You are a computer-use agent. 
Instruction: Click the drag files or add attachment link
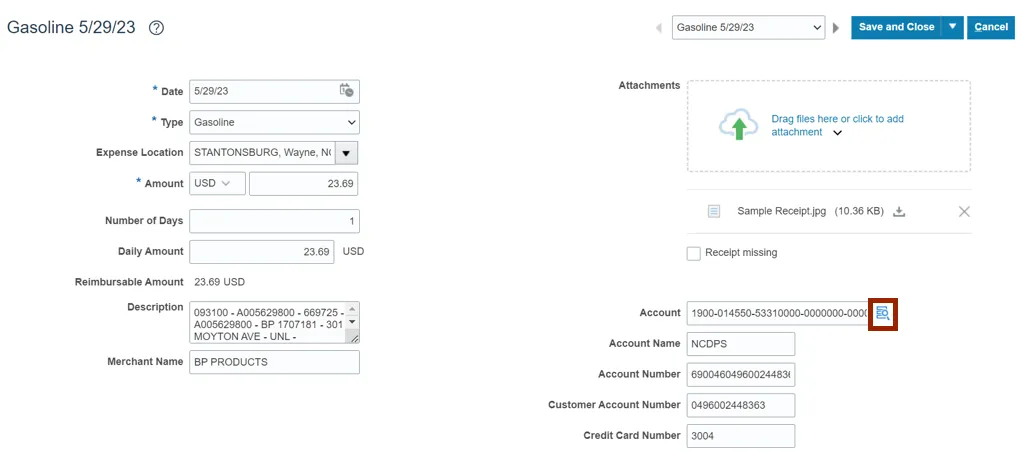click(836, 119)
